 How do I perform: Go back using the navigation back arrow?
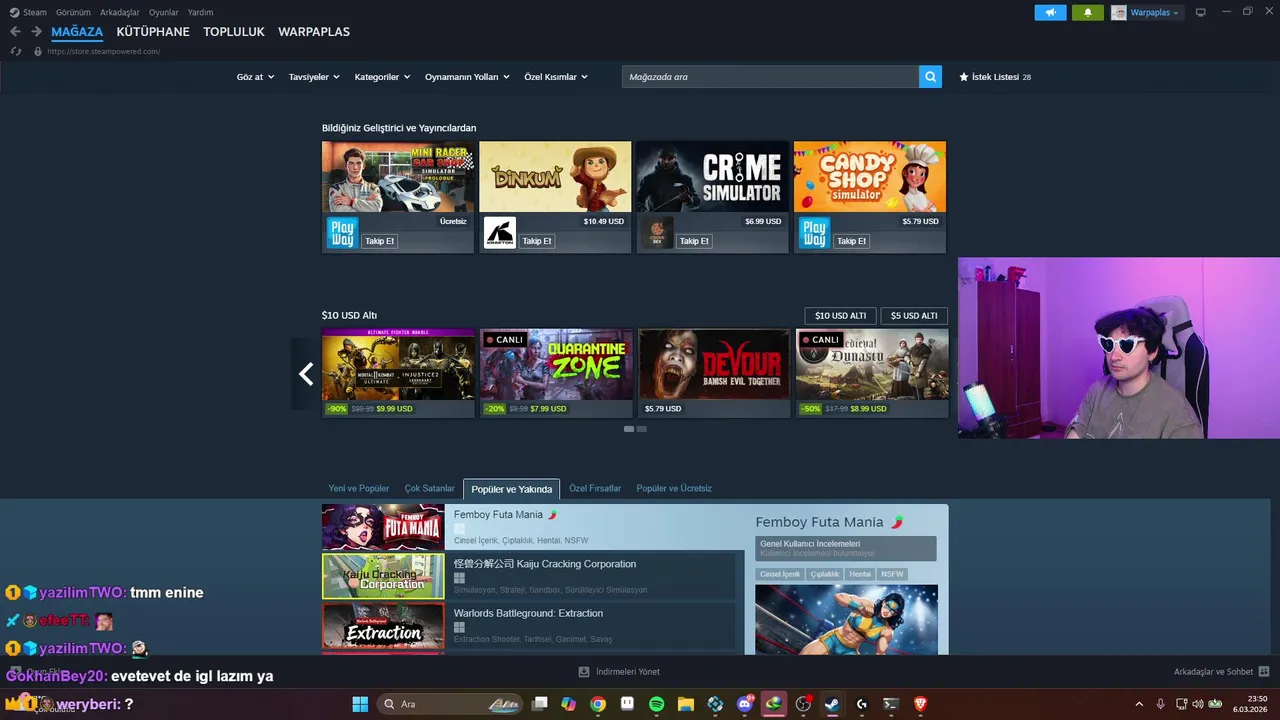15,32
